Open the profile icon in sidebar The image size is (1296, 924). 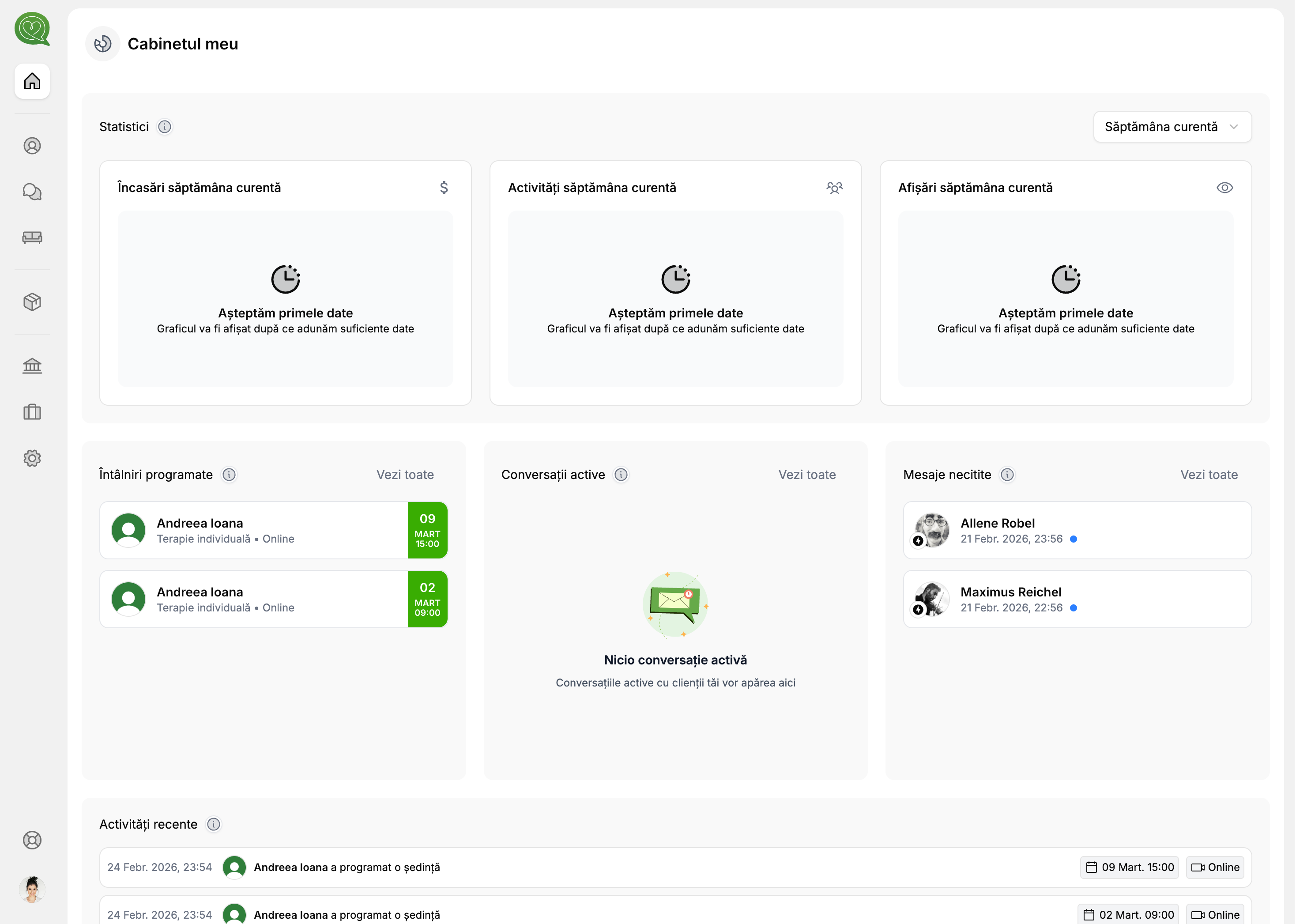pos(32,146)
